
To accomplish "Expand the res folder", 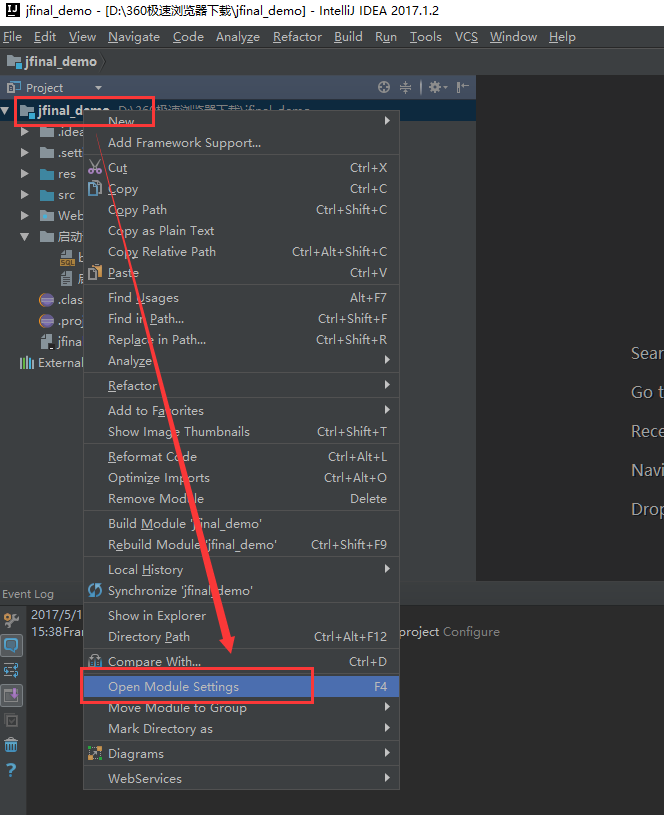I will pyautogui.click(x=24, y=174).
